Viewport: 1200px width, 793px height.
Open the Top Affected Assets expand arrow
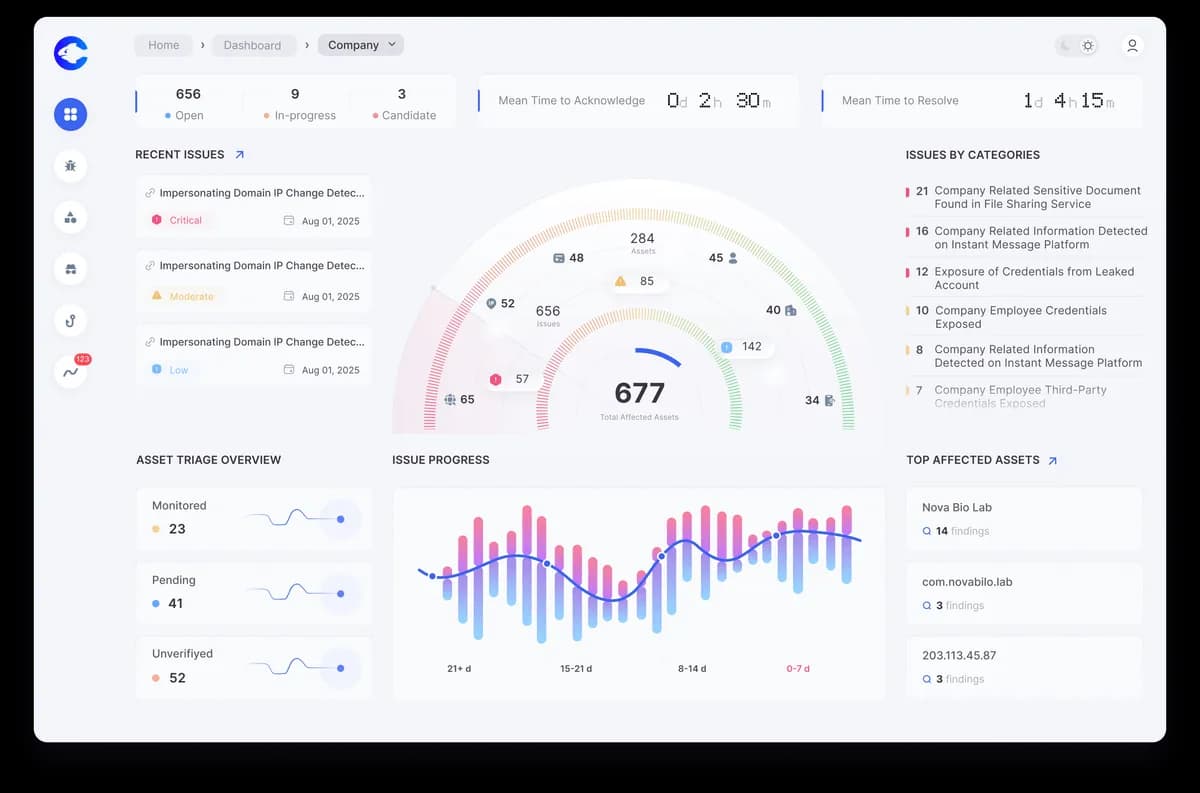(x=1050, y=460)
